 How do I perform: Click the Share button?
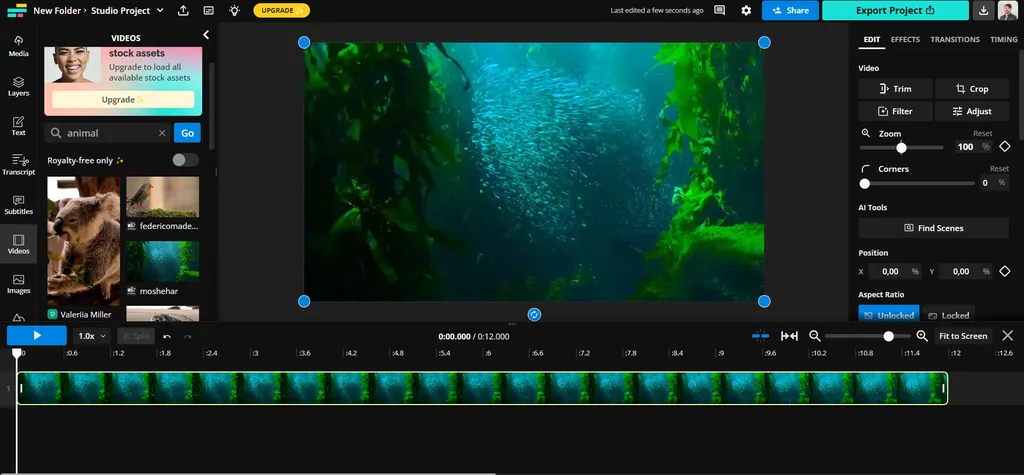pos(790,10)
